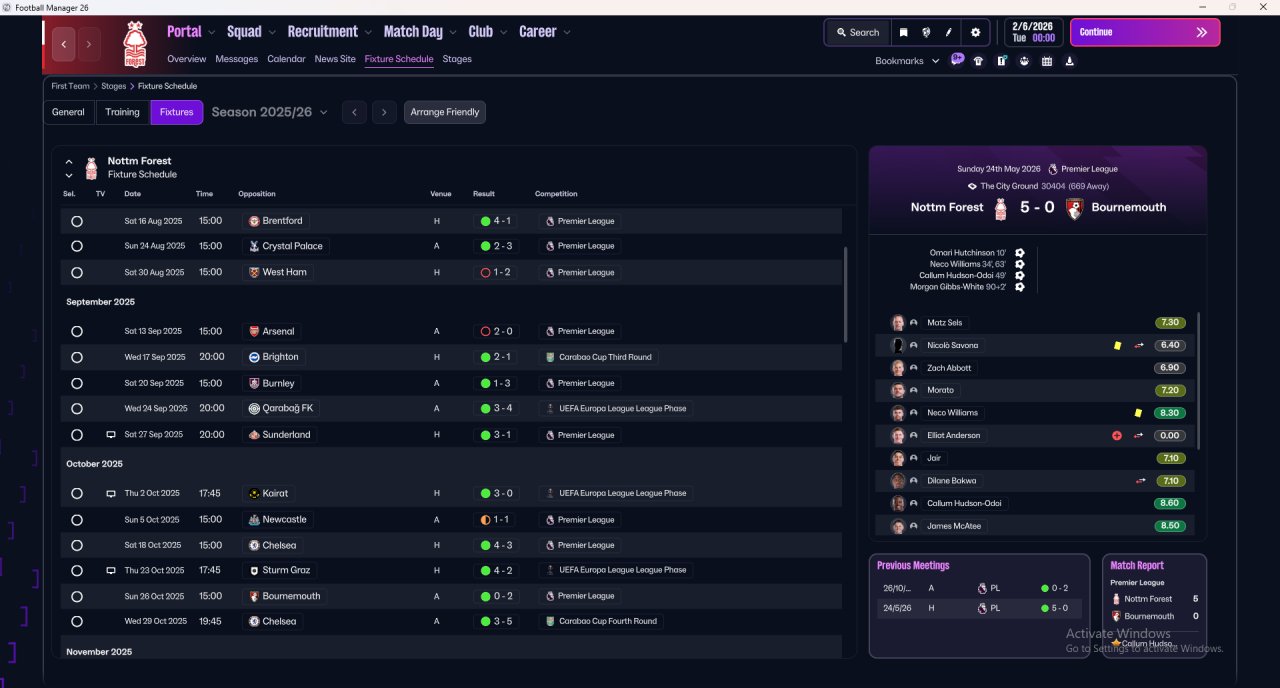Image resolution: width=1280 pixels, height=688 pixels.
Task: Select the Newcastle fixture radio button
Action: 77,520
